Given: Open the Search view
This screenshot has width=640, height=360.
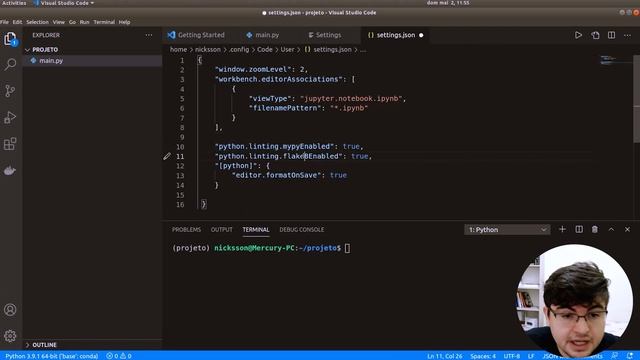Looking at the screenshot, I should coord(10,64).
